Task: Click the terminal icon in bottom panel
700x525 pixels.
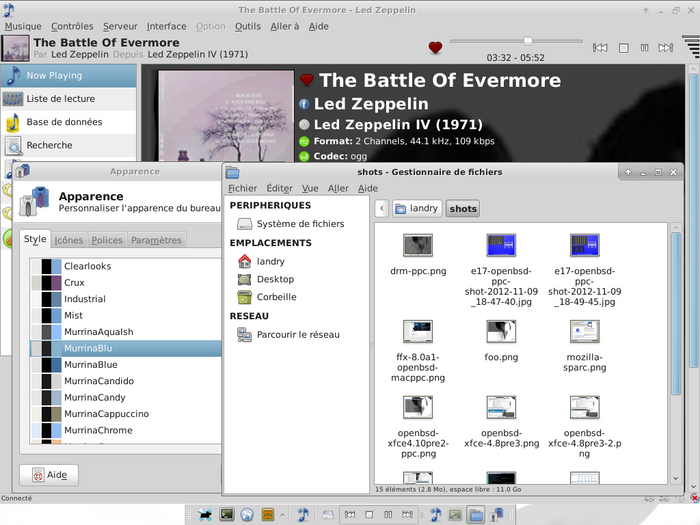Action: click(227, 515)
